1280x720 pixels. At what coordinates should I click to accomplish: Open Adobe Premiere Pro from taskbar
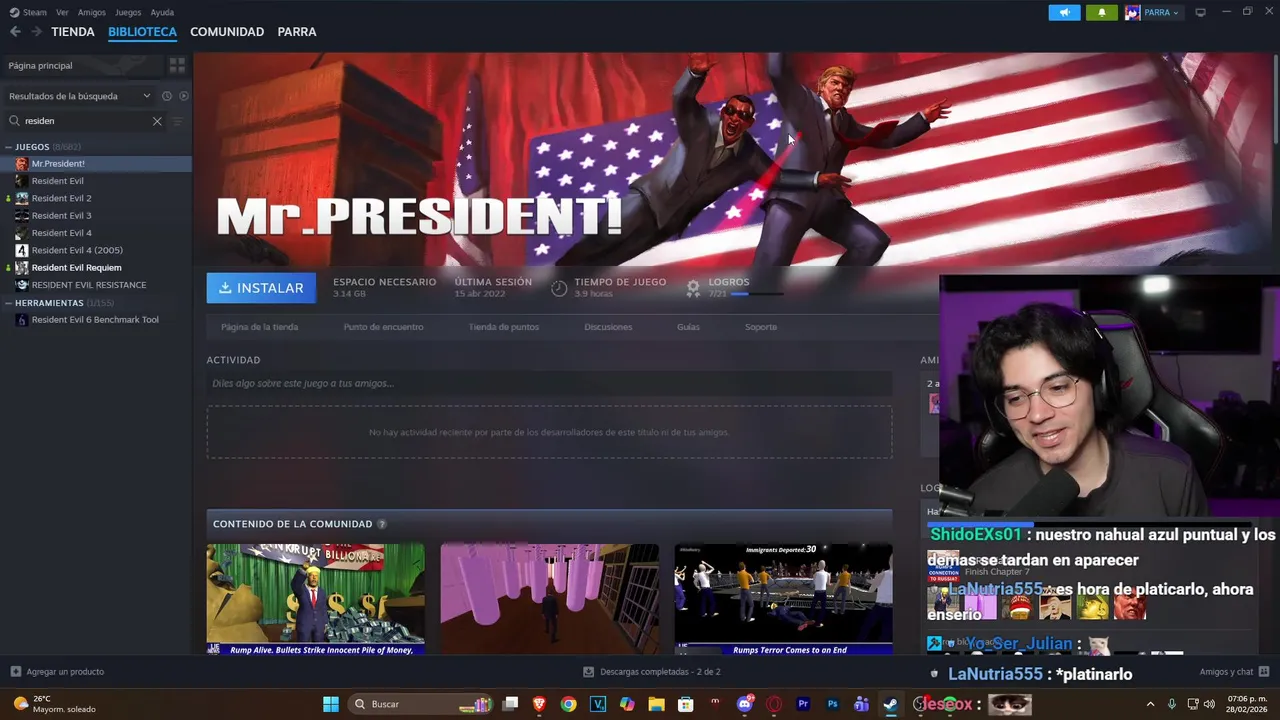(x=803, y=704)
